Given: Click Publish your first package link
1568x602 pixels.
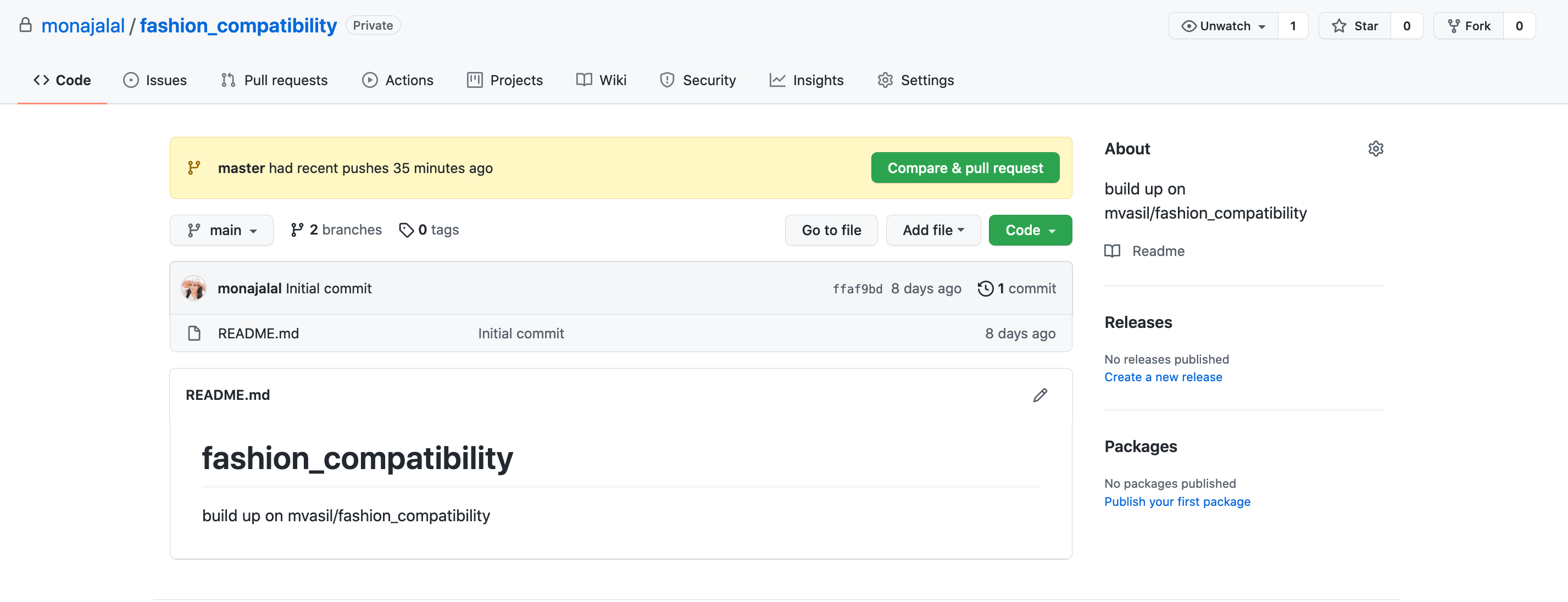Looking at the screenshot, I should (1177, 502).
